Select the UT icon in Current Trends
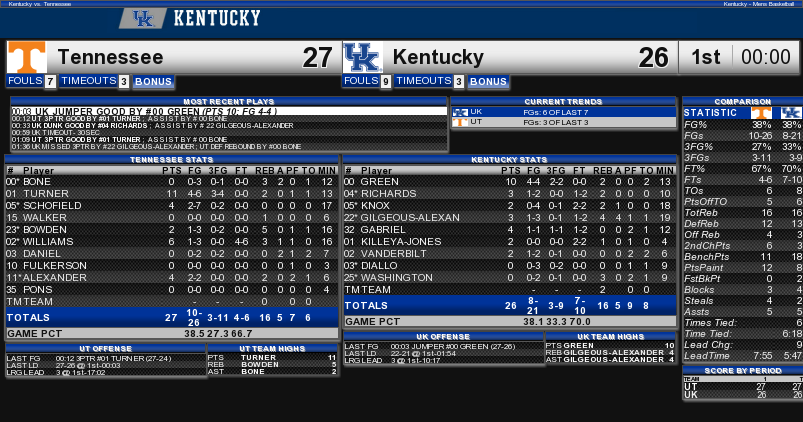This screenshot has height=422, width=803. click(x=460, y=121)
